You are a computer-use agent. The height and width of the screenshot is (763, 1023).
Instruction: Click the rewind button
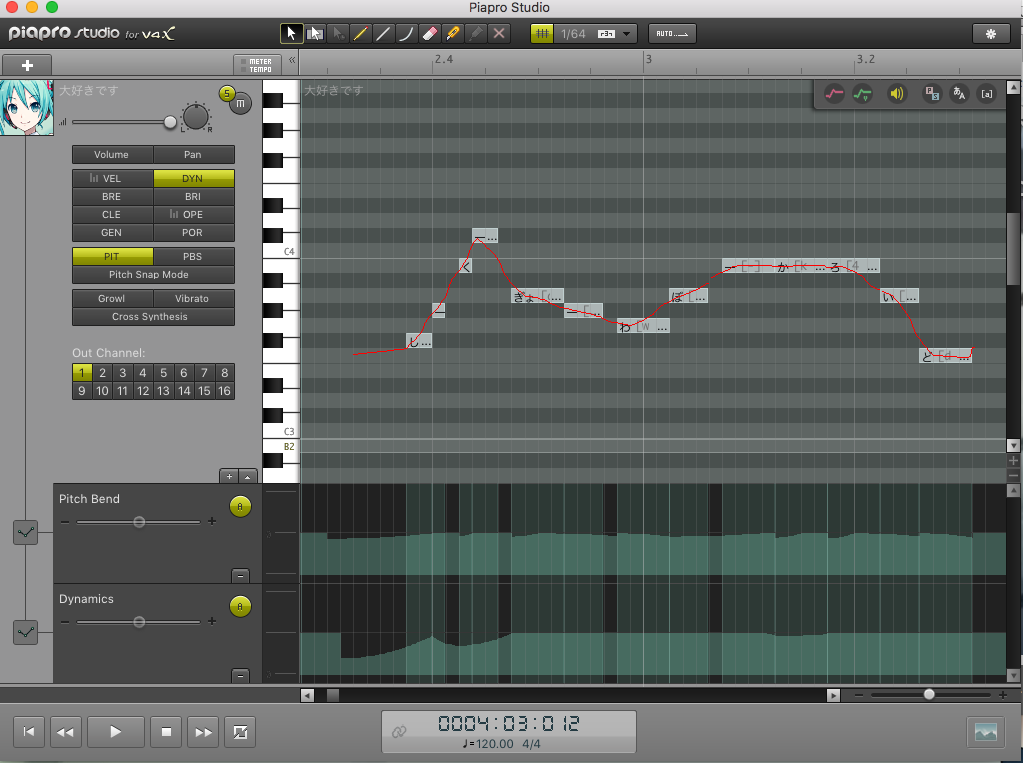point(65,732)
